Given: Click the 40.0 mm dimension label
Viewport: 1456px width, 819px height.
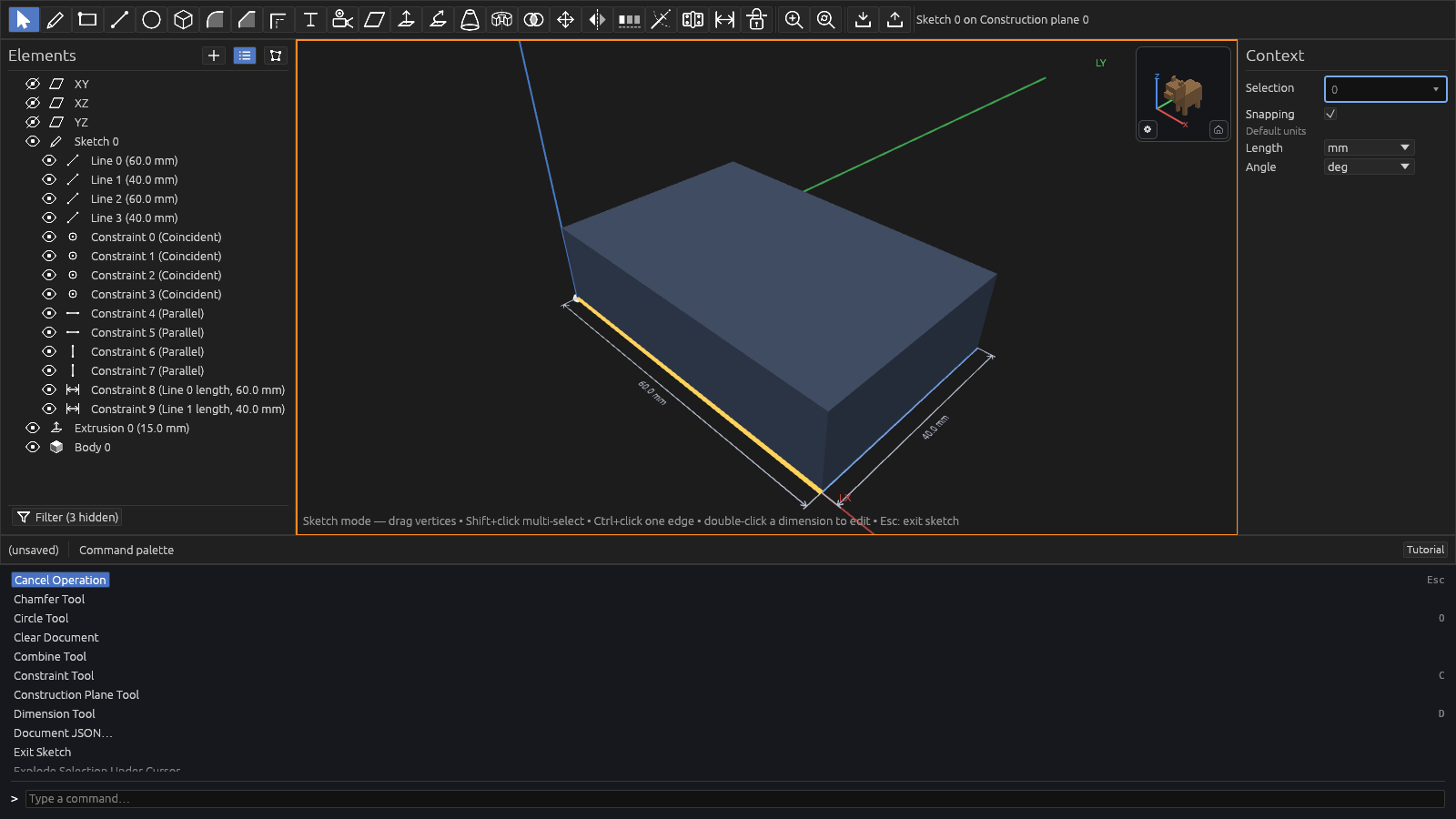Looking at the screenshot, I should pyautogui.click(x=935, y=427).
